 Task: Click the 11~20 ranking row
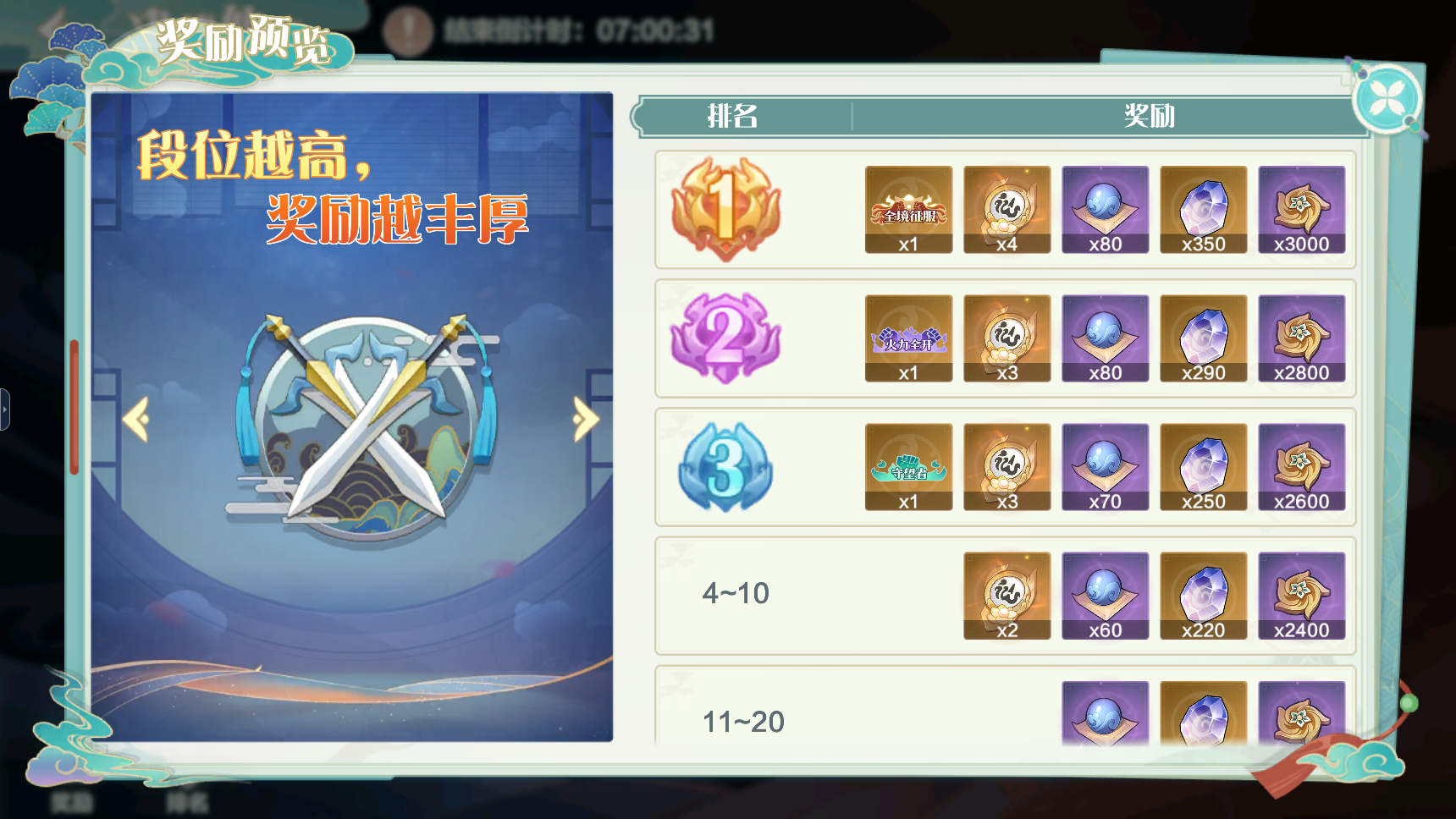[1005, 706]
